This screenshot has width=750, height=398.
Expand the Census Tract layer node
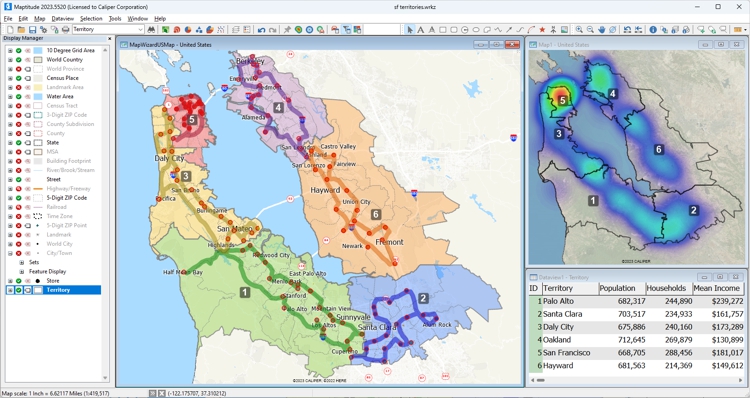pos(10,106)
